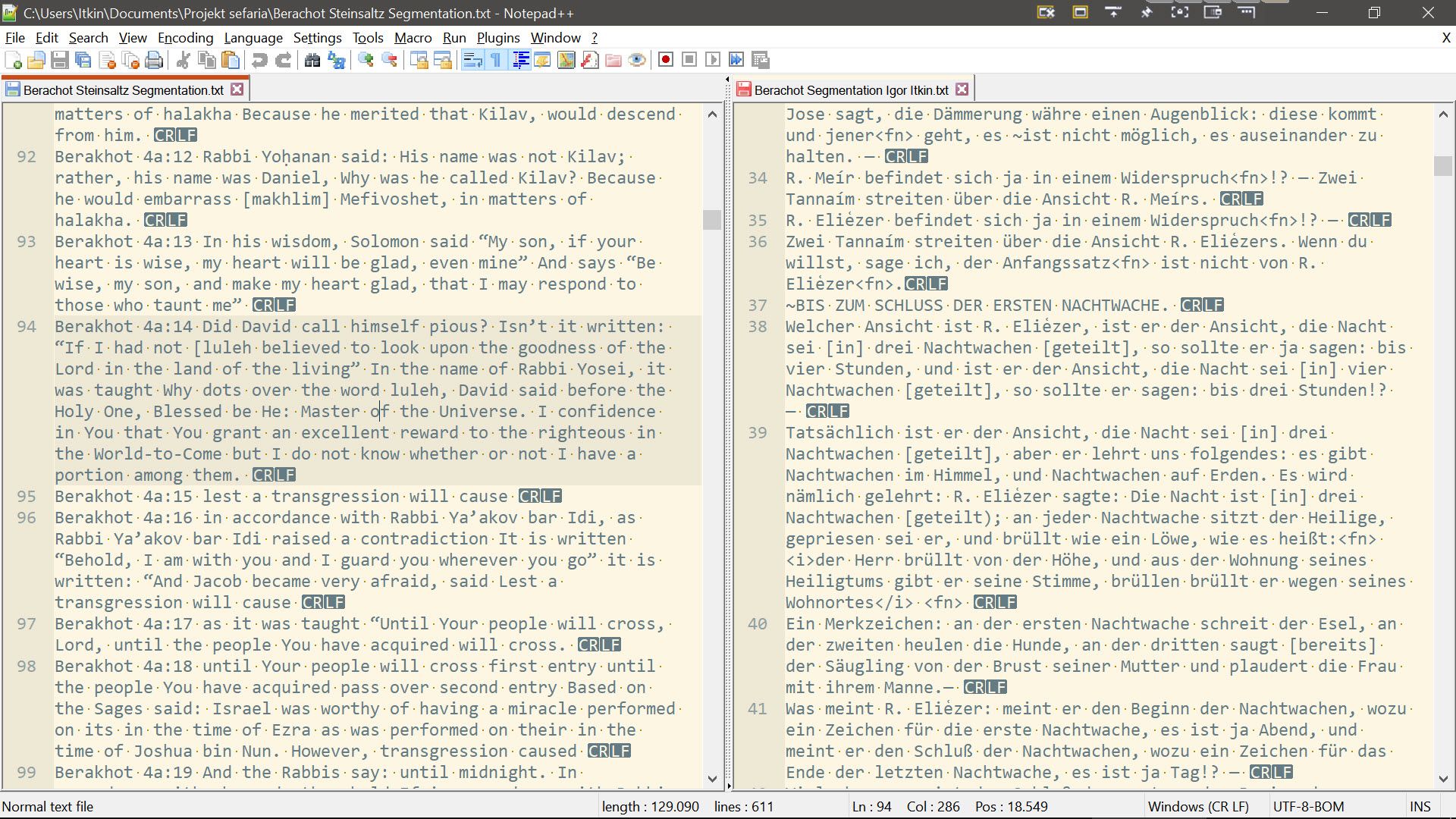Open Folder as Workspace icon

(613, 60)
